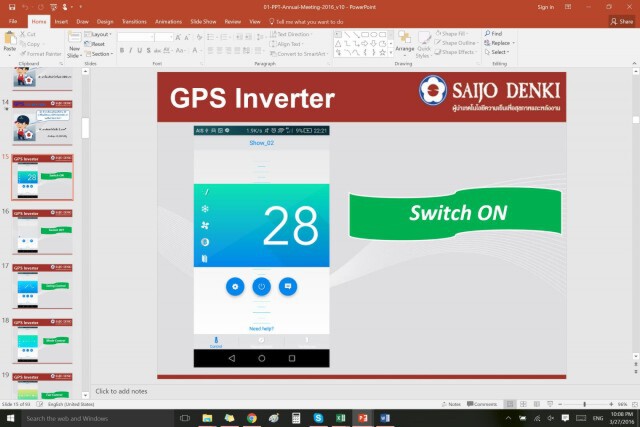Image resolution: width=640 pixels, height=427 pixels.
Task: Select slide 14 thumbnail
Action: tap(42, 122)
